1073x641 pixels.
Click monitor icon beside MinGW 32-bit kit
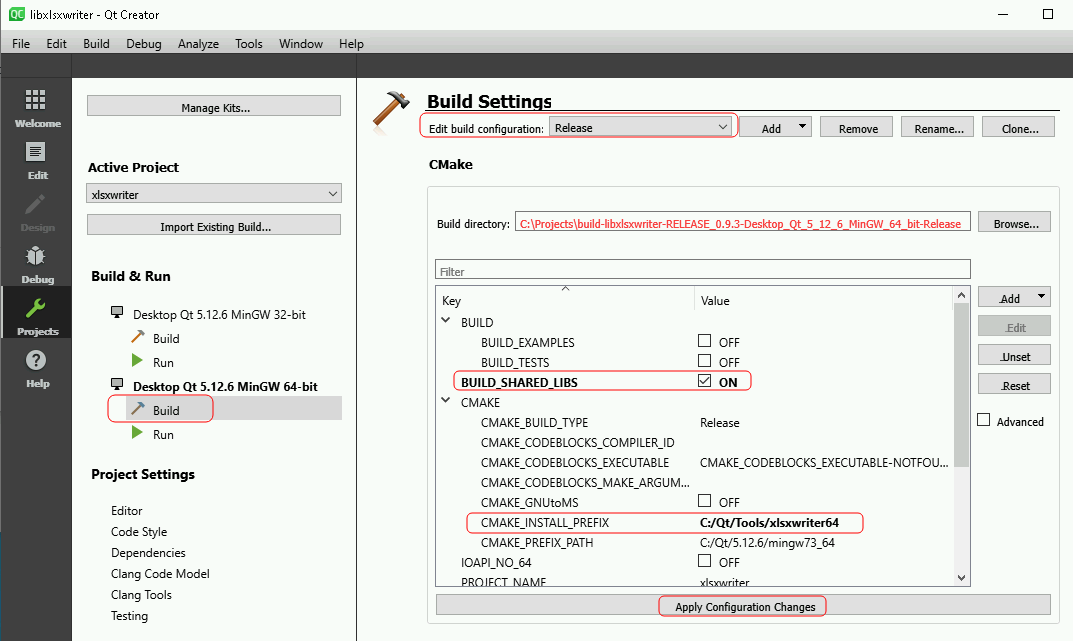tap(117, 312)
